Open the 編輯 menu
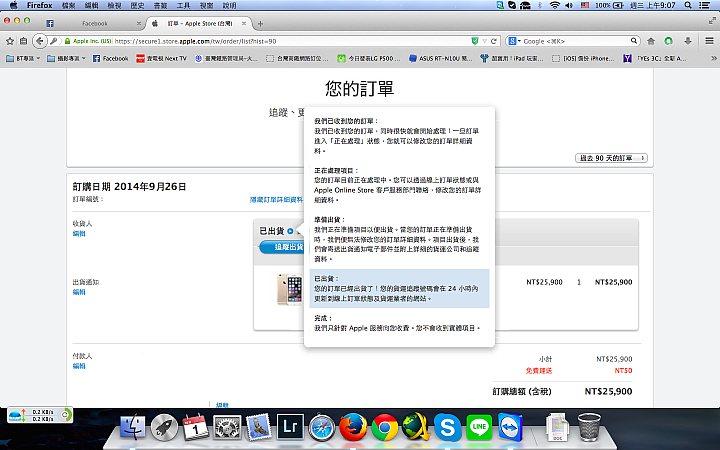This screenshot has height=450, width=720. coord(91,5)
